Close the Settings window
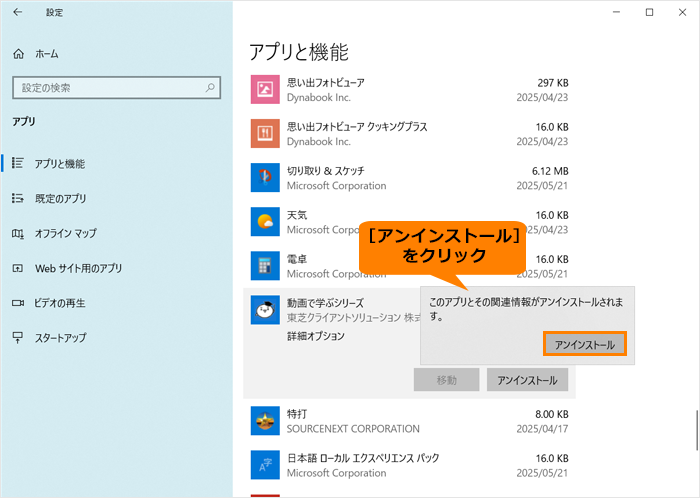 tap(682, 12)
